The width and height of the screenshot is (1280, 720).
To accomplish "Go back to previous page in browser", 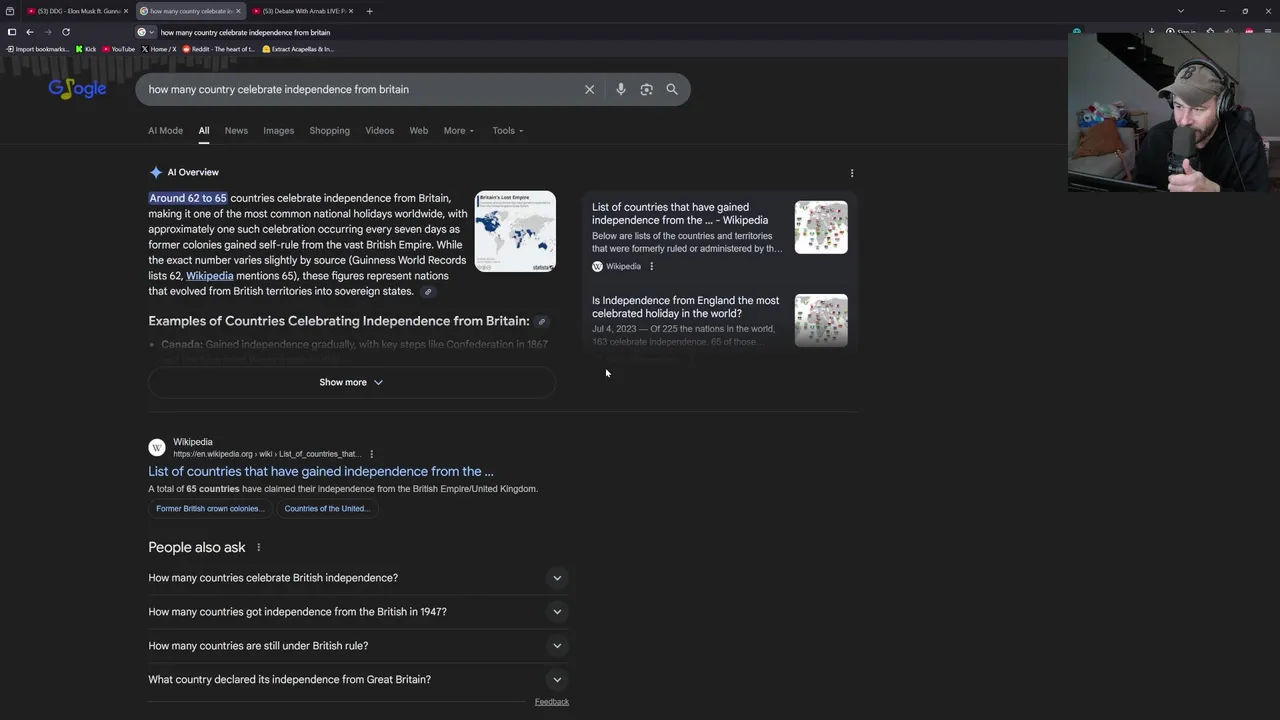I will pos(29,32).
